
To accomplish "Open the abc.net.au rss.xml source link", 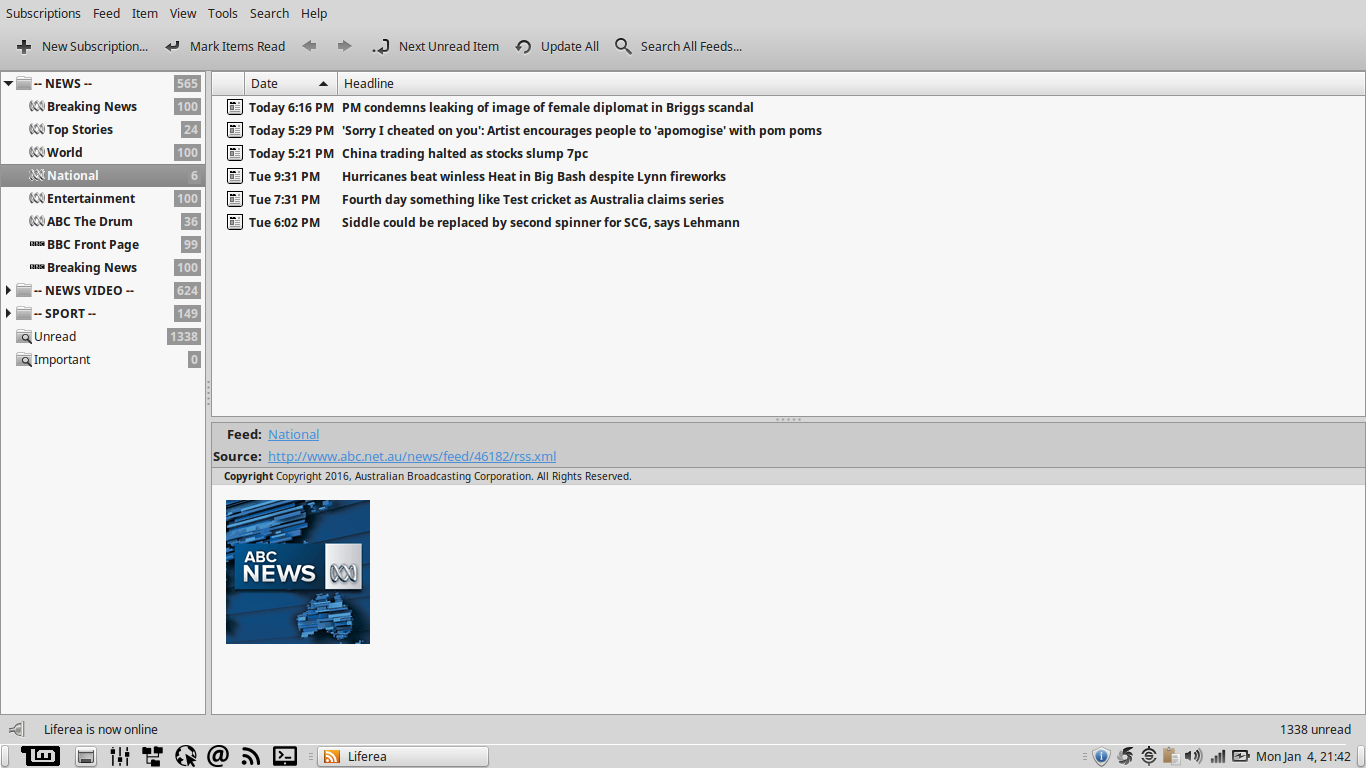I will tap(412, 456).
